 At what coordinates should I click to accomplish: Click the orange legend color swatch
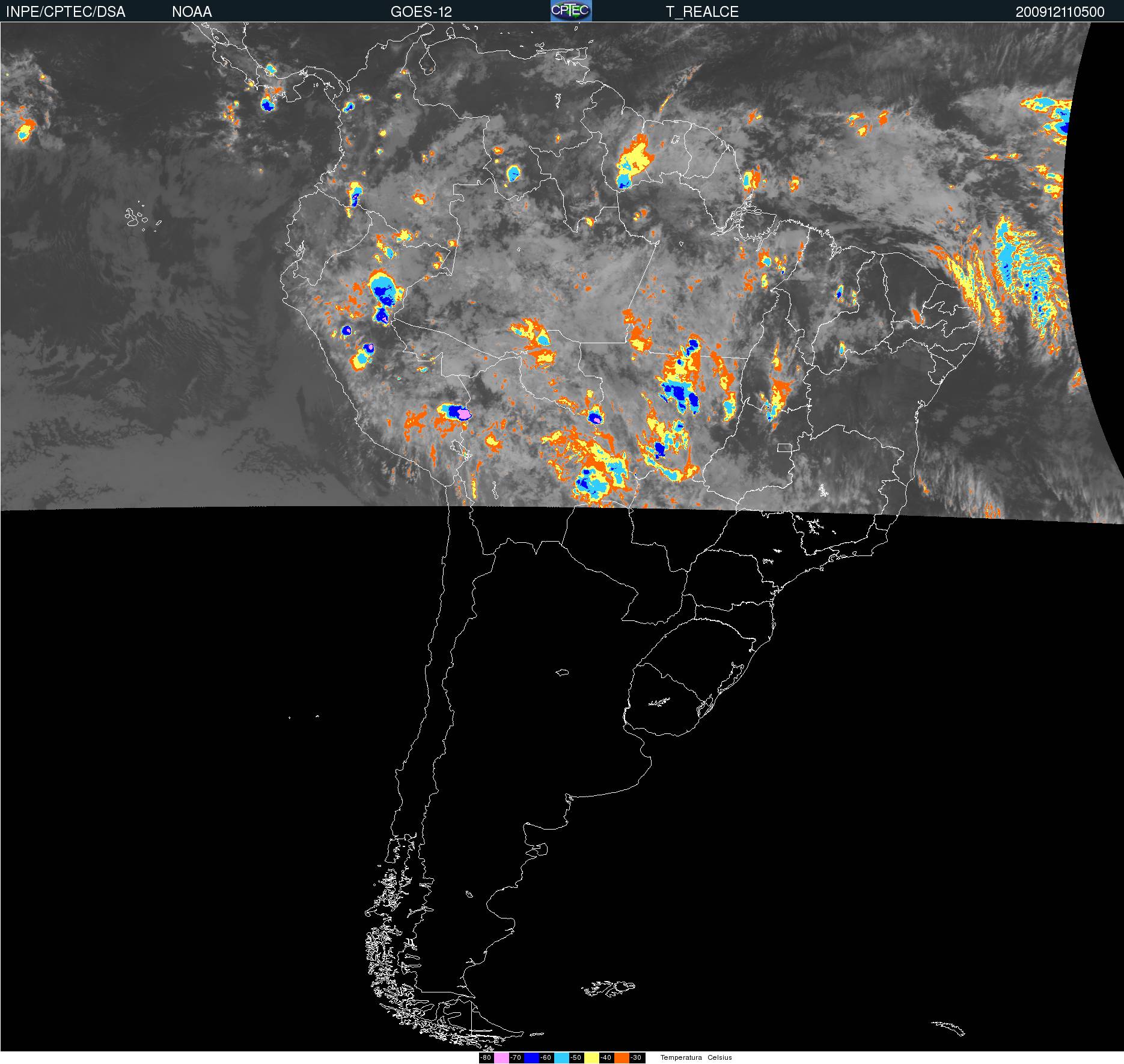pos(622,1058)
